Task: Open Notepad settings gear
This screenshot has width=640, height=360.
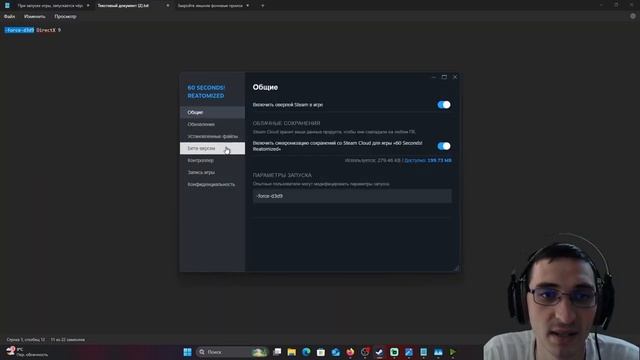Action: pyautogui.click(x=633, y=16)
